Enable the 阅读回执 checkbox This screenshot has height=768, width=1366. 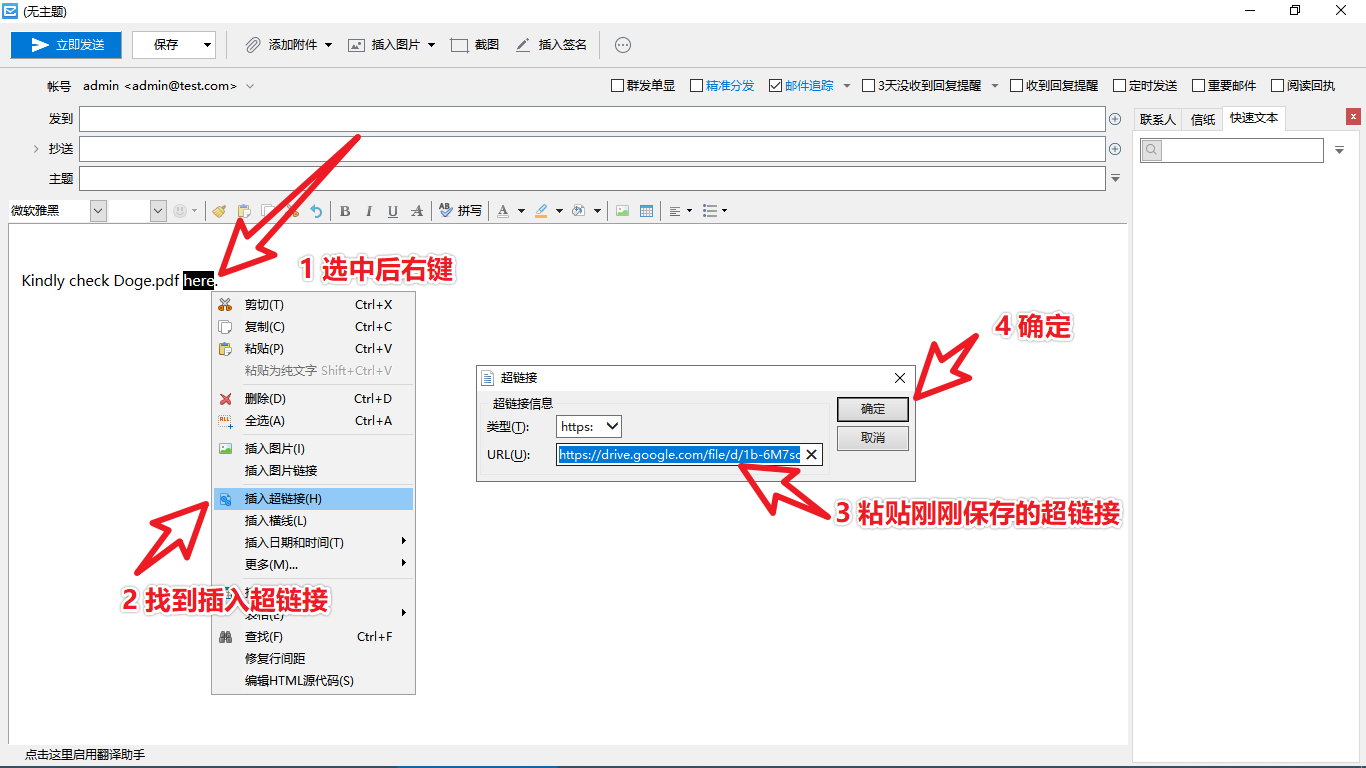coord(1277,86)
